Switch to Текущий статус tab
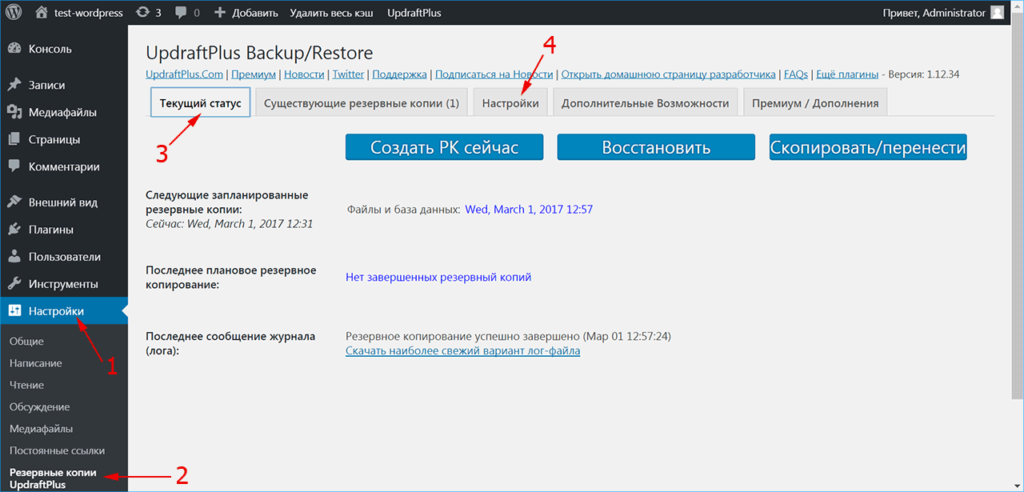Viewport: 1024px width, 492px height. 200,103
